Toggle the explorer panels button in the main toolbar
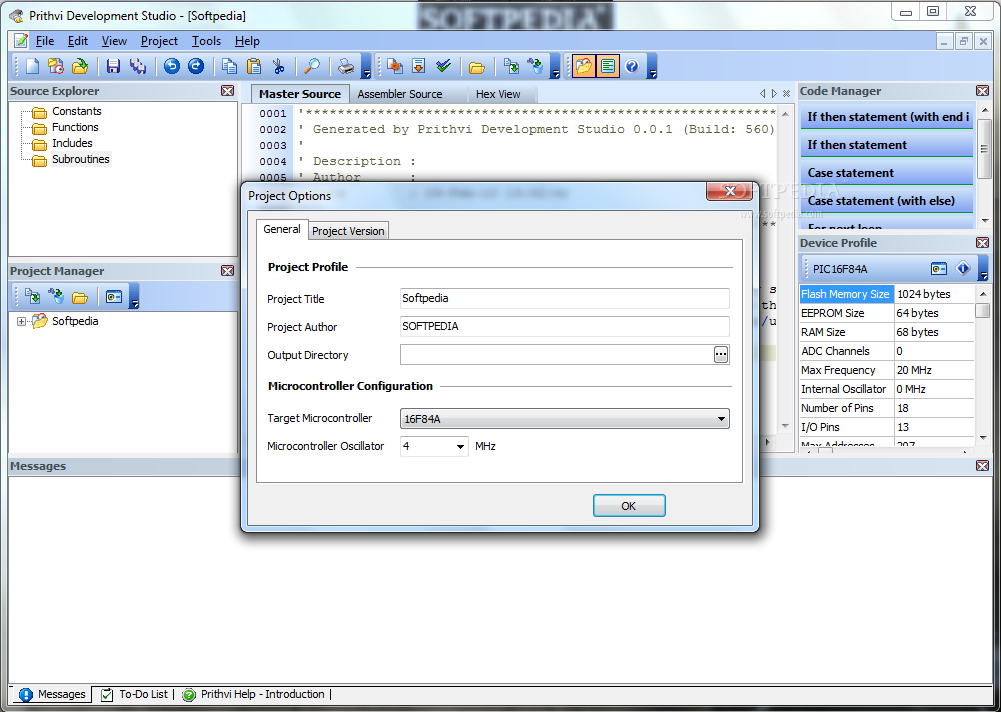 (x=583, y=66)
